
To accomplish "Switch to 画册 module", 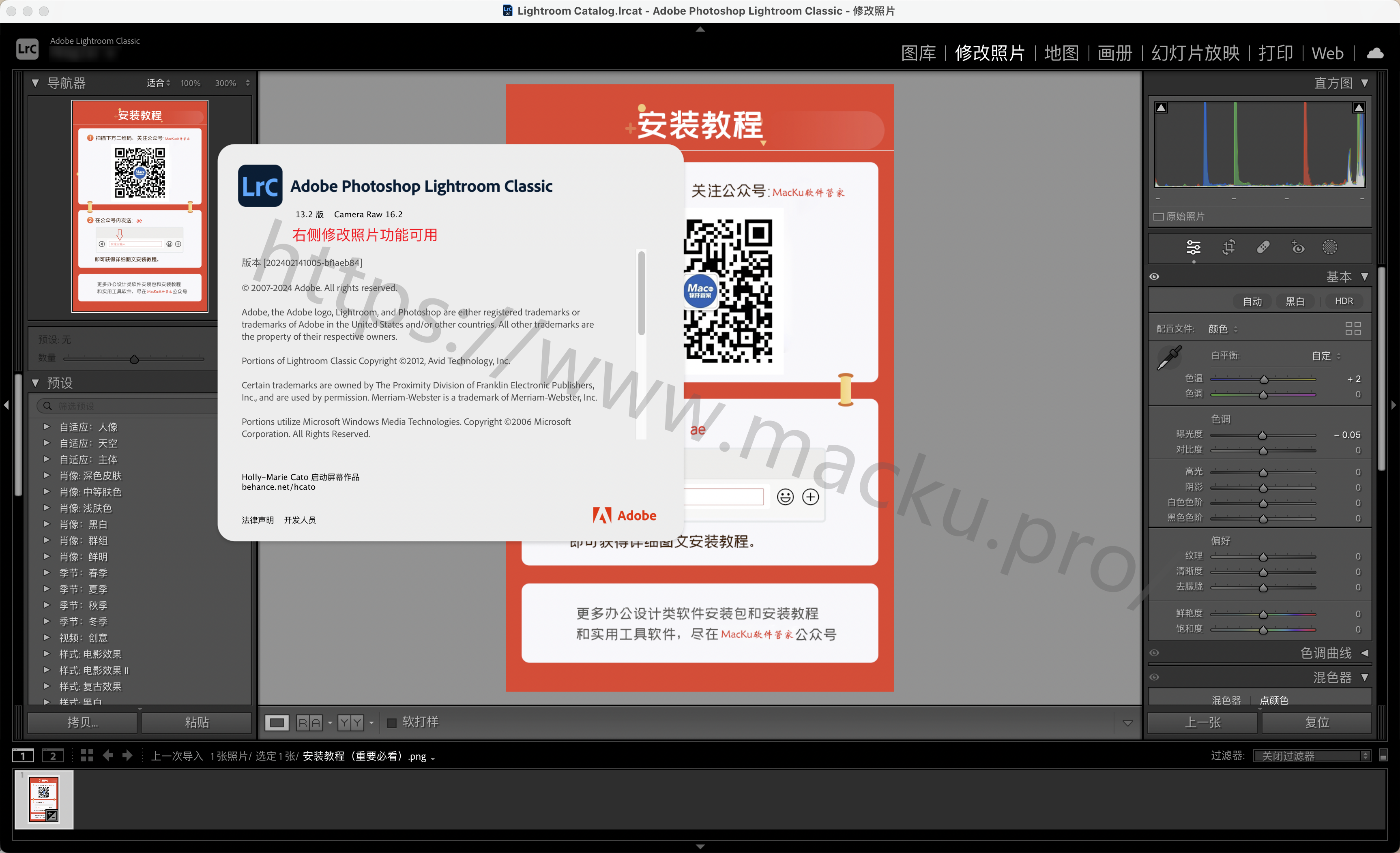I will click(1115, 53).
